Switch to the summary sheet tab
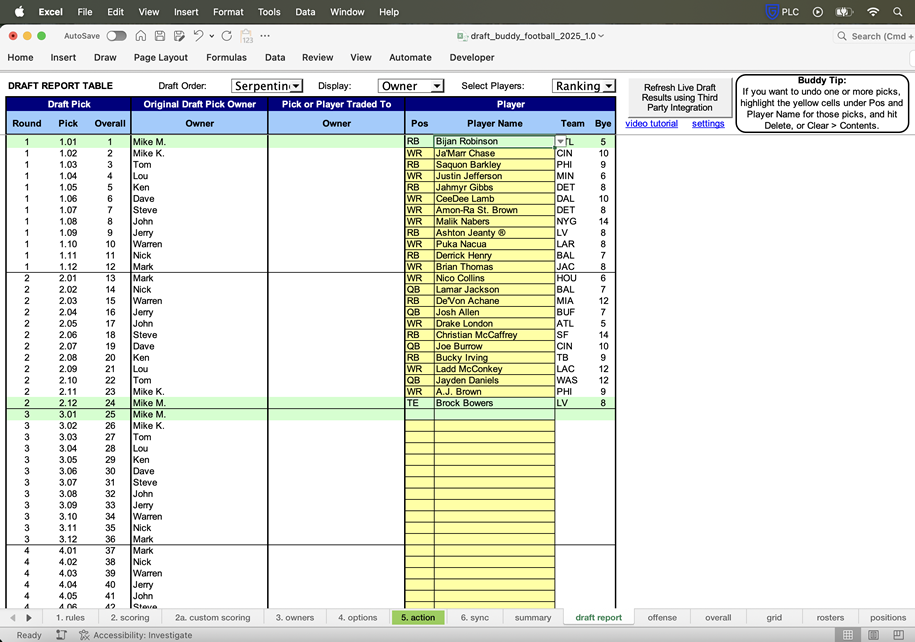 pos(533,617)
